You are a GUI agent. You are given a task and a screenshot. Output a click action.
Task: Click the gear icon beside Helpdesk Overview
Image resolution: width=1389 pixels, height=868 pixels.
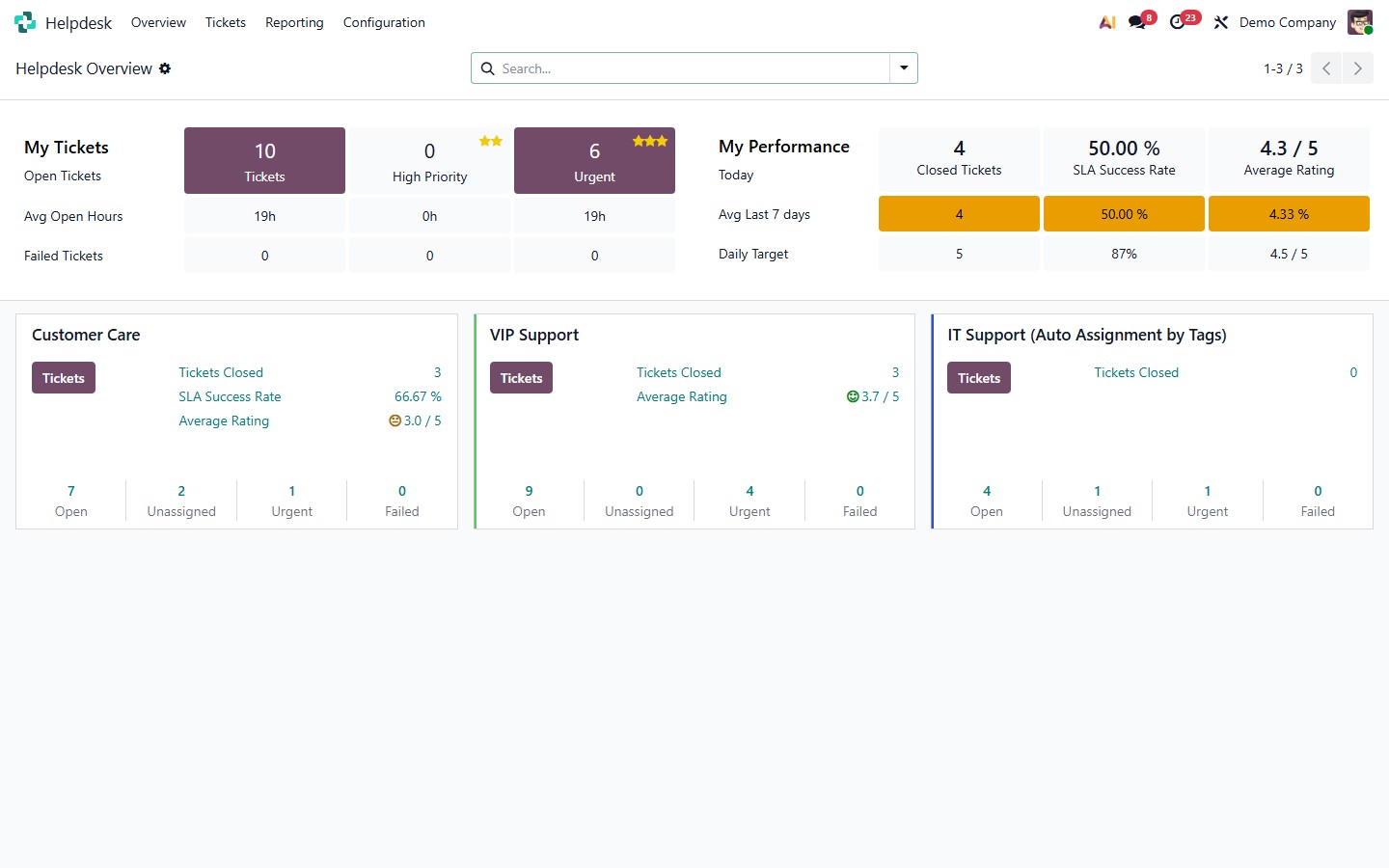[x=165, y=68]
